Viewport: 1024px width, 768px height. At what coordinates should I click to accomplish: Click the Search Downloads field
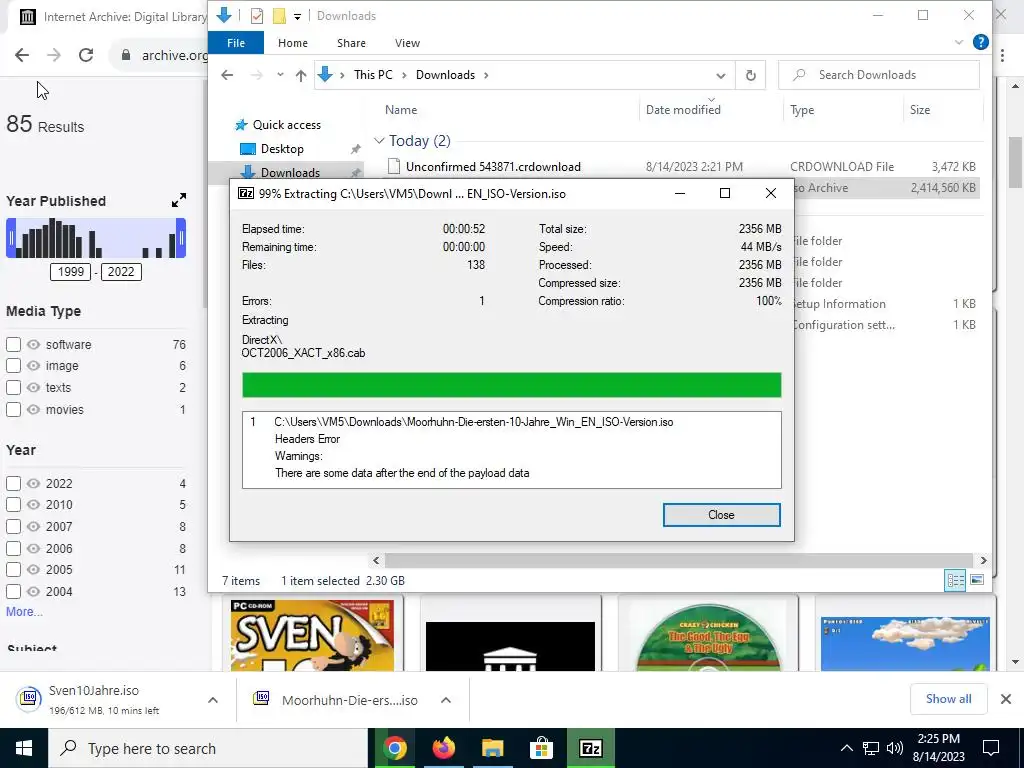click(879, 75)
